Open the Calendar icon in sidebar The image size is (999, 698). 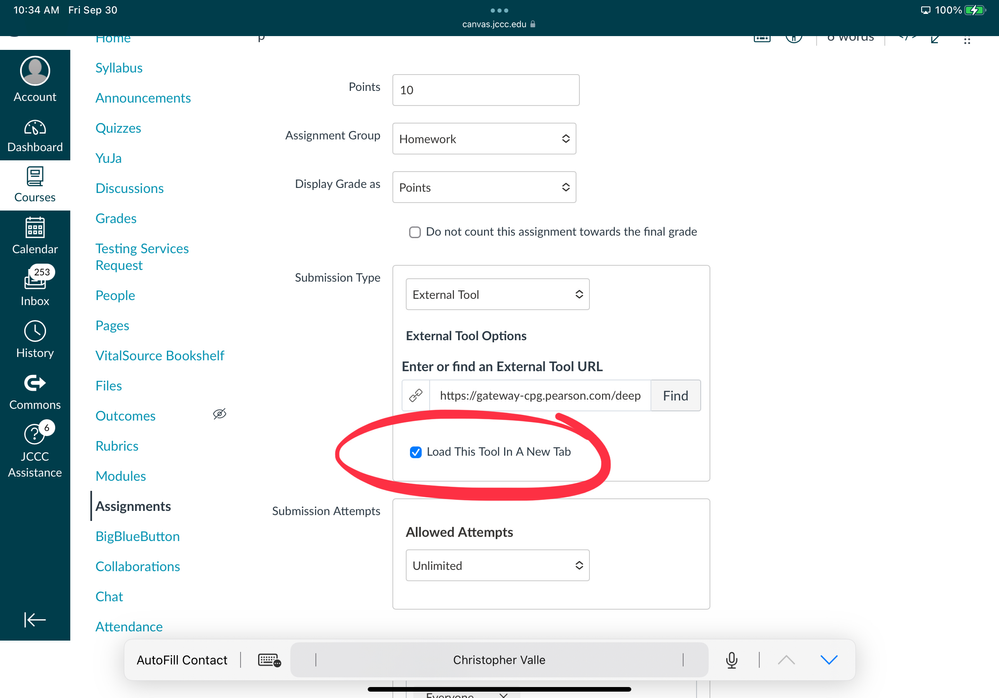tap(35, 228)
